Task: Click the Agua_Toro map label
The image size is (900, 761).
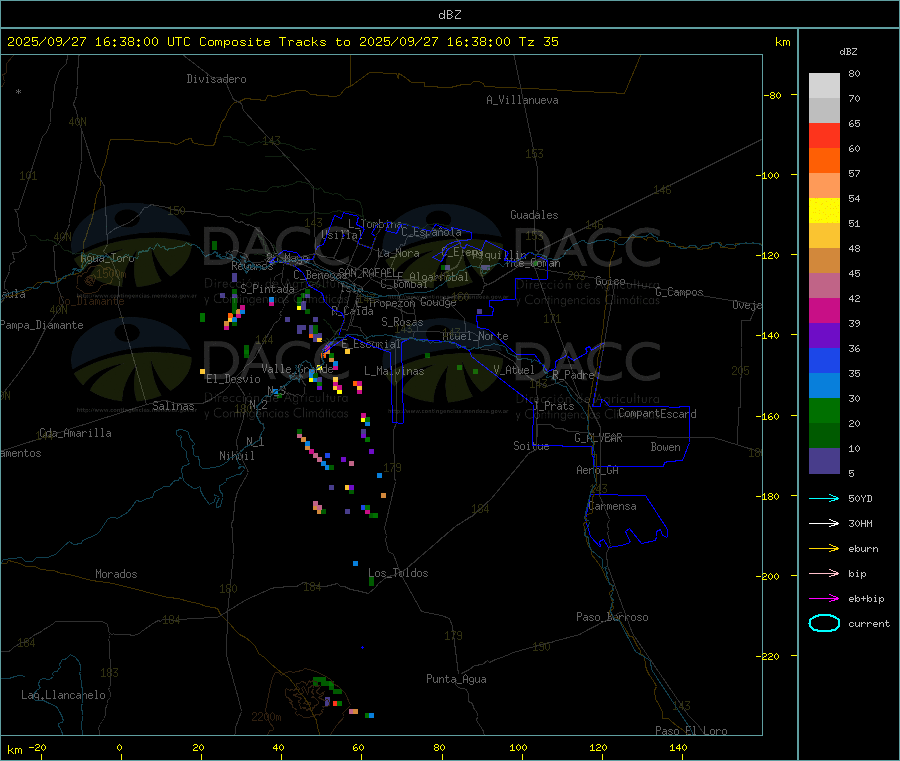Action: point(107,258)
